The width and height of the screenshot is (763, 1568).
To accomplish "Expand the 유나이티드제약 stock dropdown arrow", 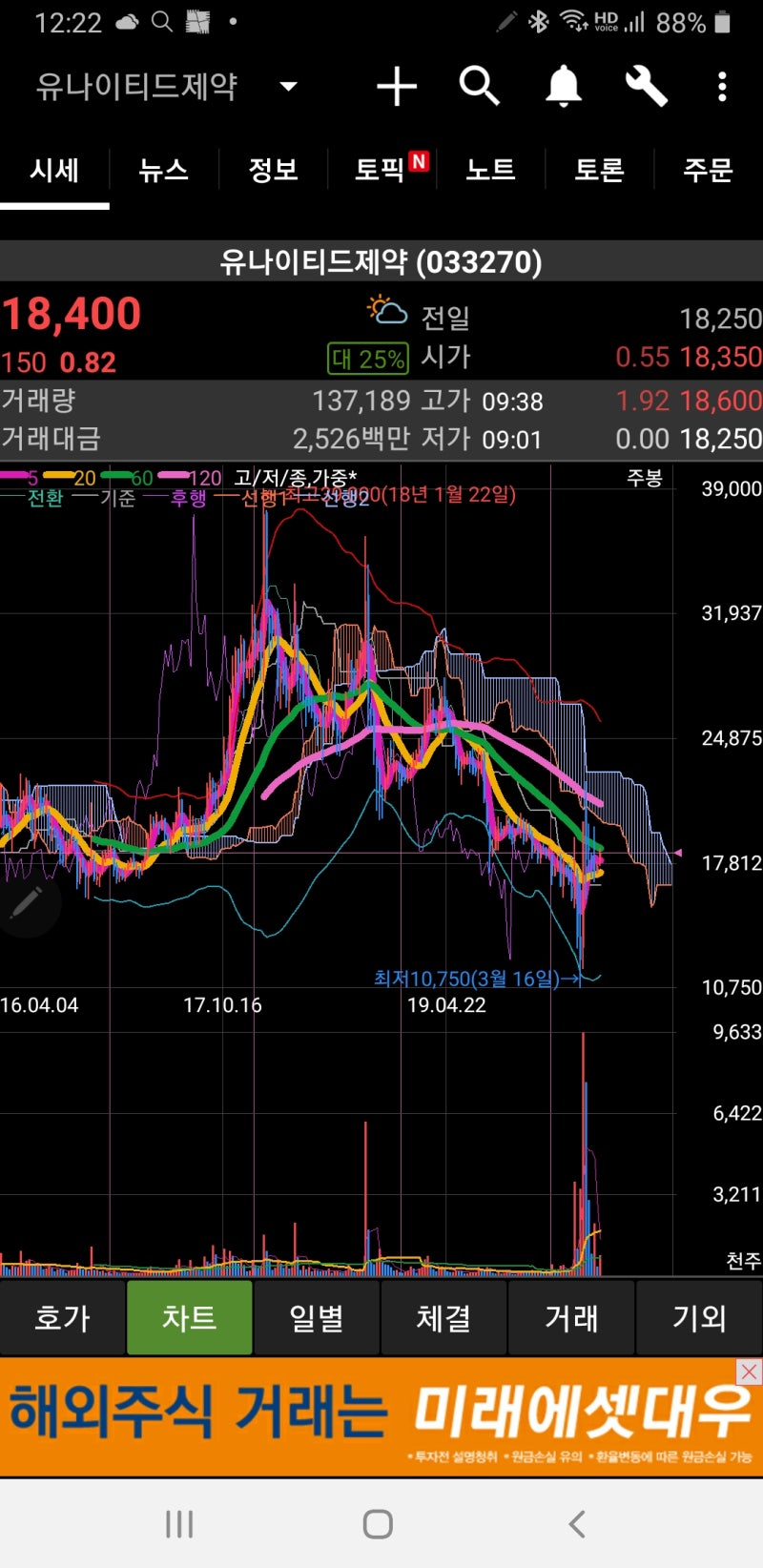I will tap(288, 87).
